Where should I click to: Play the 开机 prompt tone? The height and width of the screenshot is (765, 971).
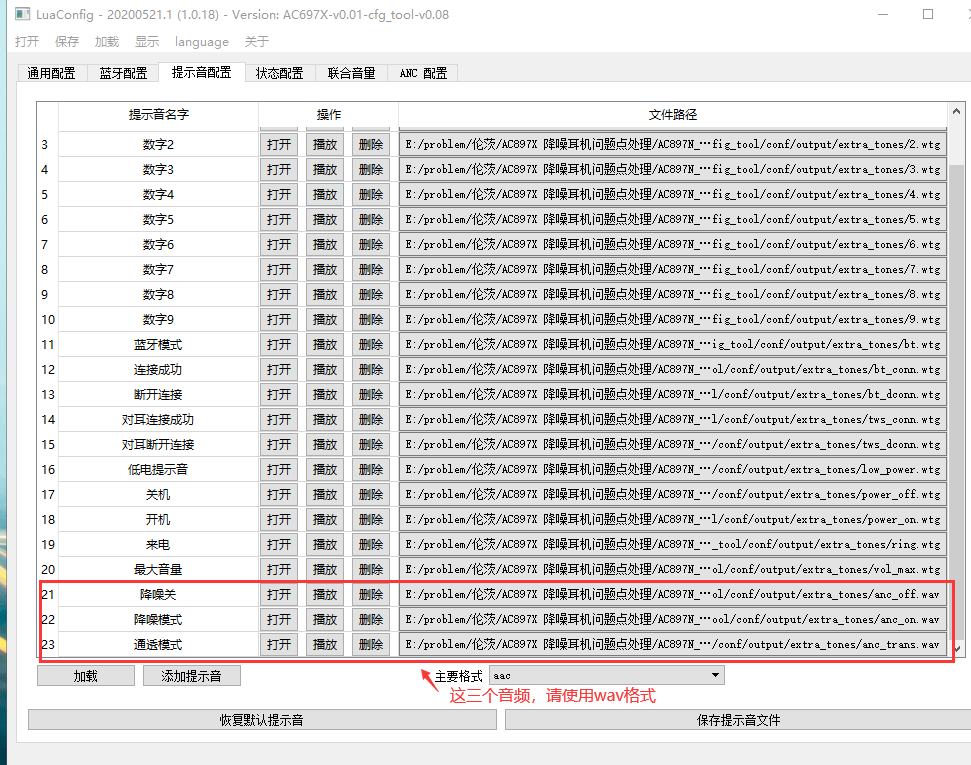click(x=324, y=520)
